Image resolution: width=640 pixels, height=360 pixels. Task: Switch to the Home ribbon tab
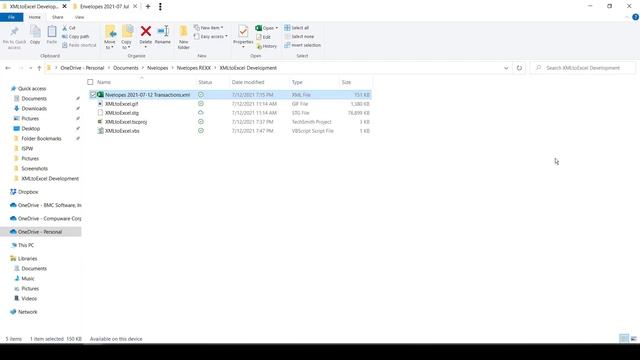pos(35,17)
